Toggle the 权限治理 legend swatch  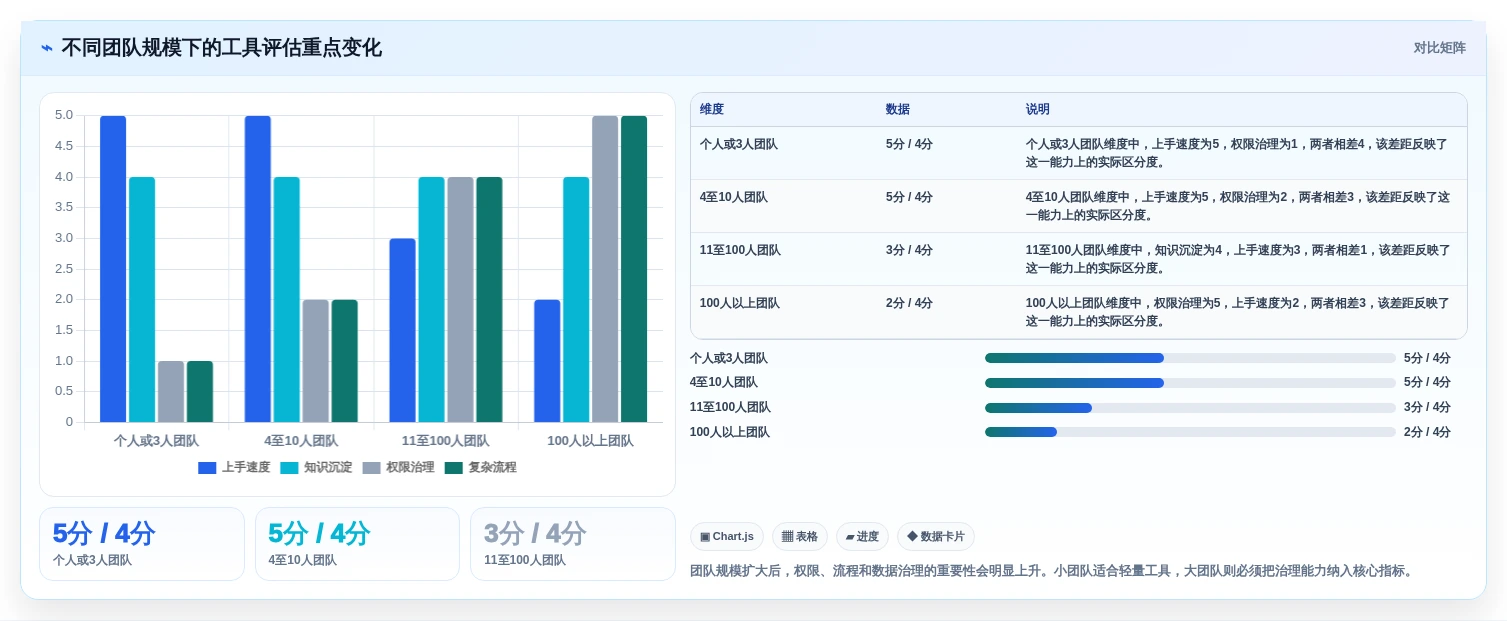(371, 467)
